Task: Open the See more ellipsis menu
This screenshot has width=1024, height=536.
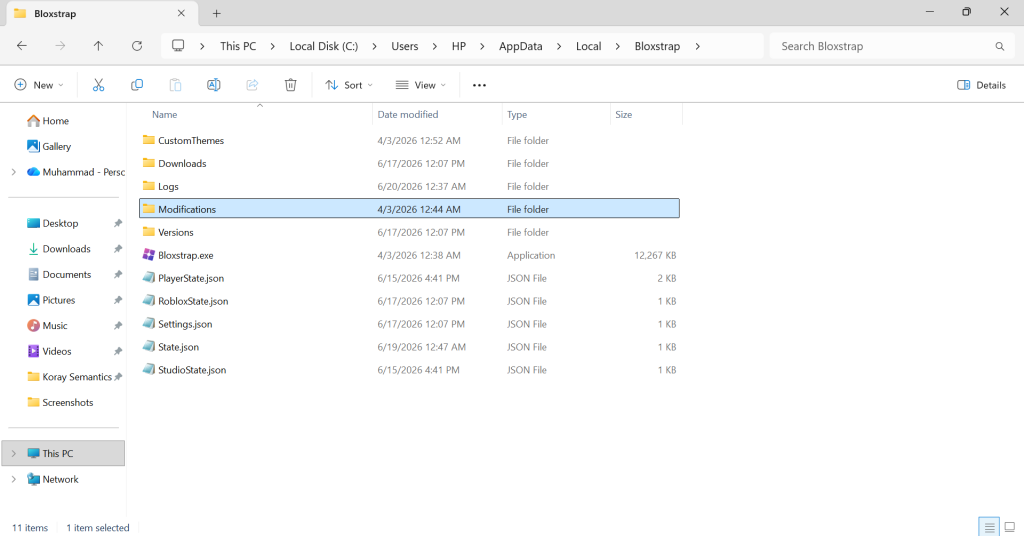Action: (x=479, y=85)
